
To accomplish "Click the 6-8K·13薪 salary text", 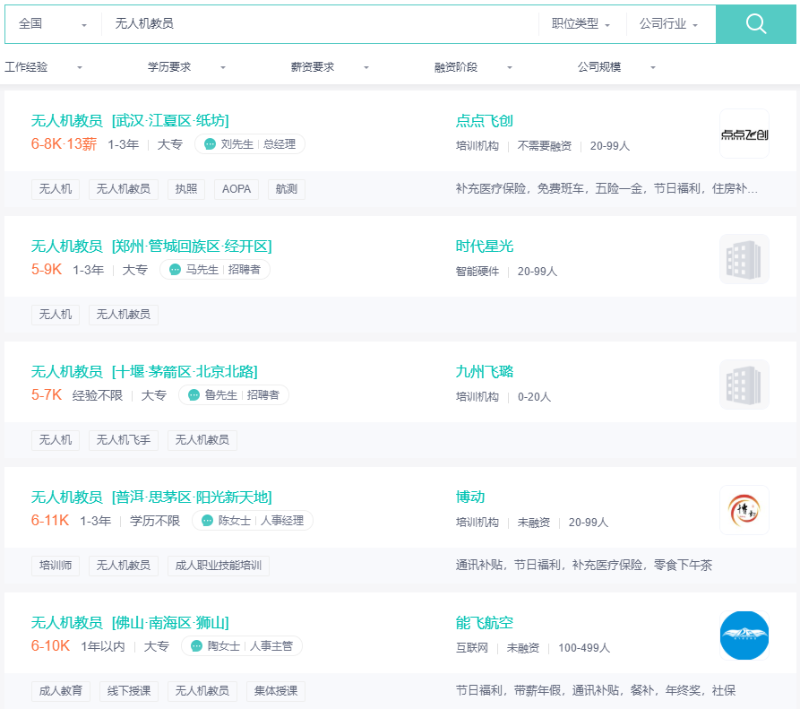I will (x=64, y=144).
